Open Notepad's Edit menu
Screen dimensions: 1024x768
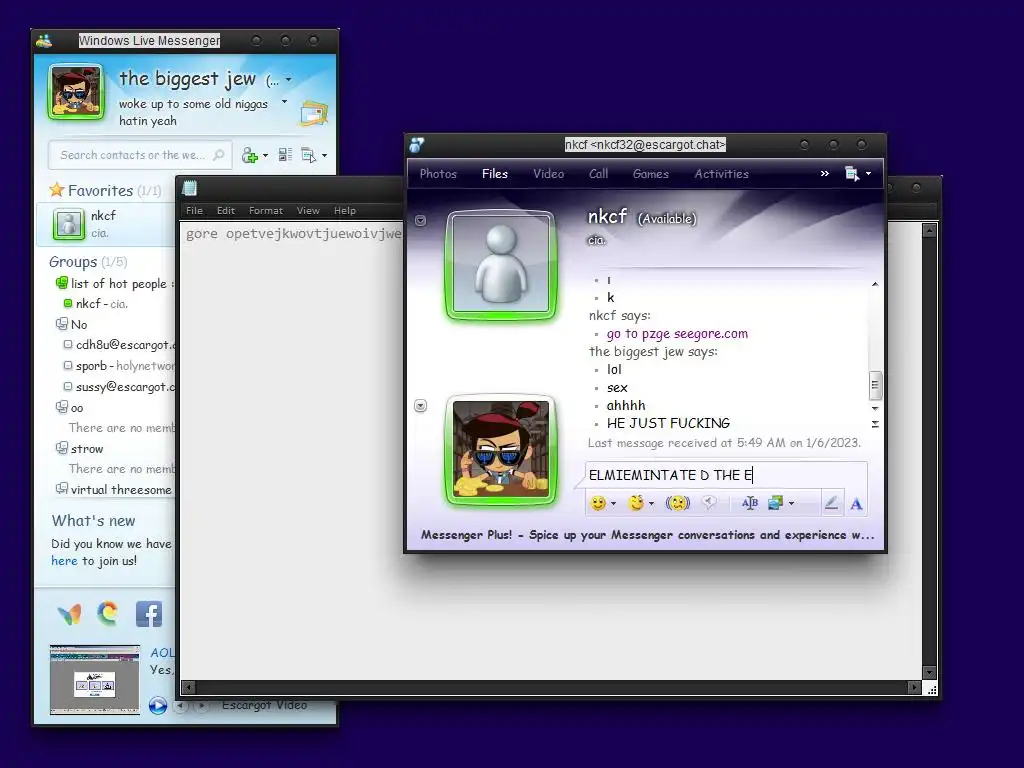[226, 210]
